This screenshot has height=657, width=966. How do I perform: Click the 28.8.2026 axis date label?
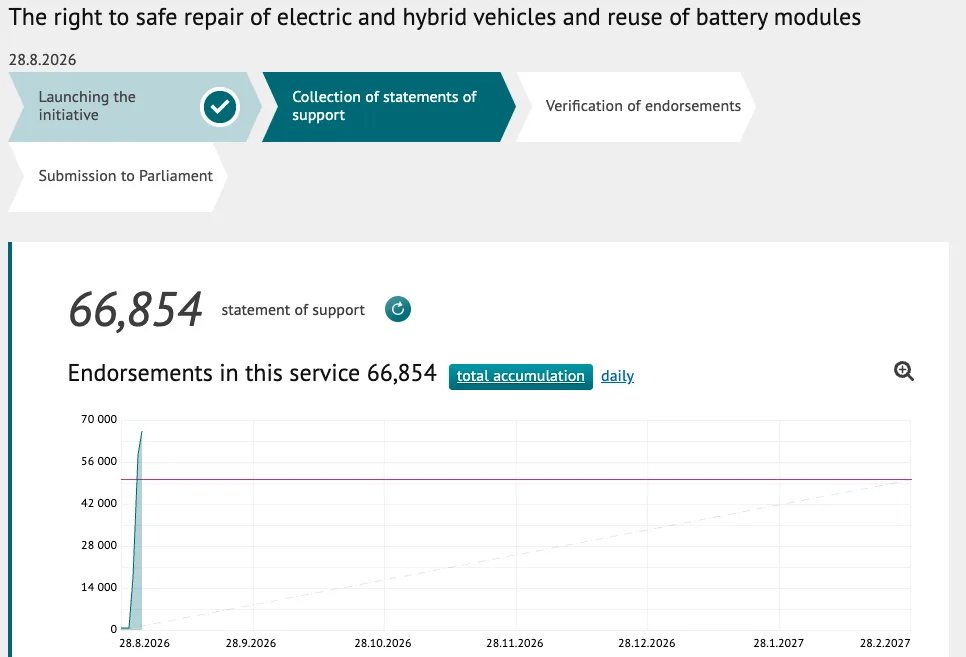(144, 643)
